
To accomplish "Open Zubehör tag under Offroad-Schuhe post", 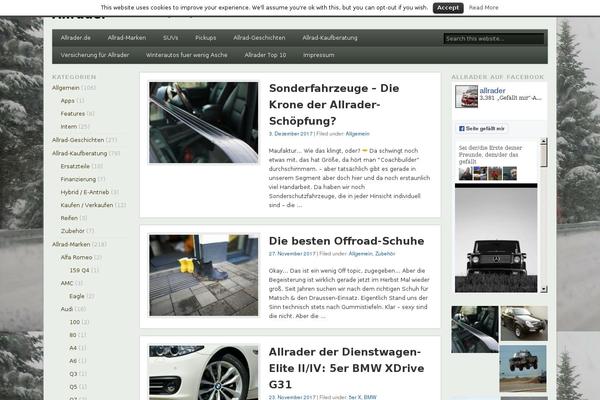I will [385, 254].
